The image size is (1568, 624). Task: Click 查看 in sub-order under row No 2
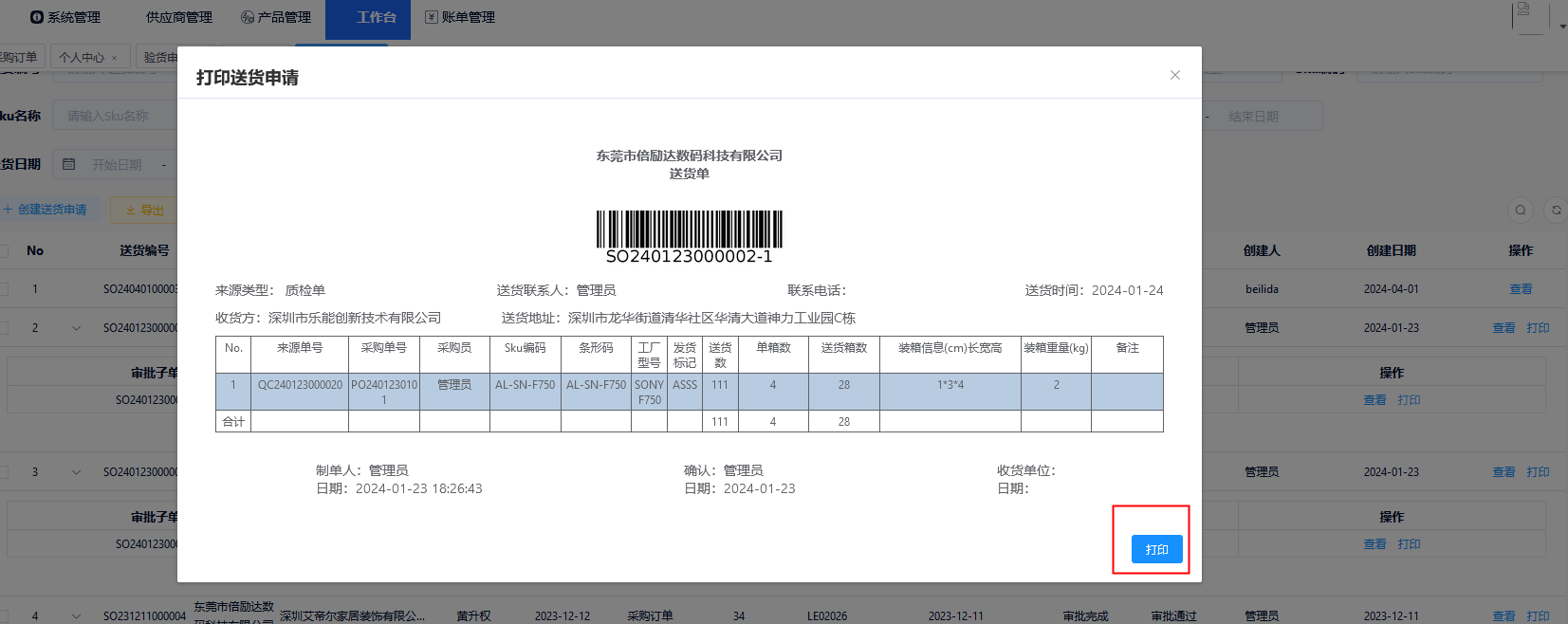coord(1374,400)
